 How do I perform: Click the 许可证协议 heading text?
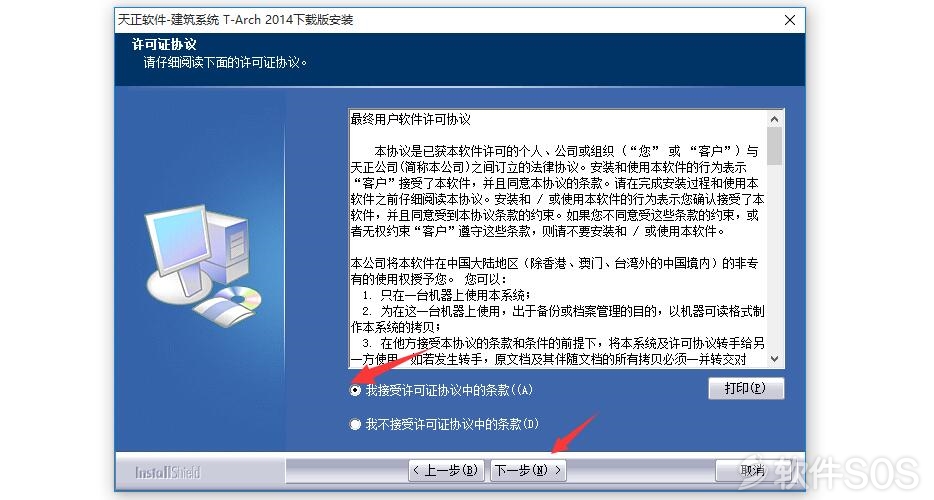pos(164,44)
